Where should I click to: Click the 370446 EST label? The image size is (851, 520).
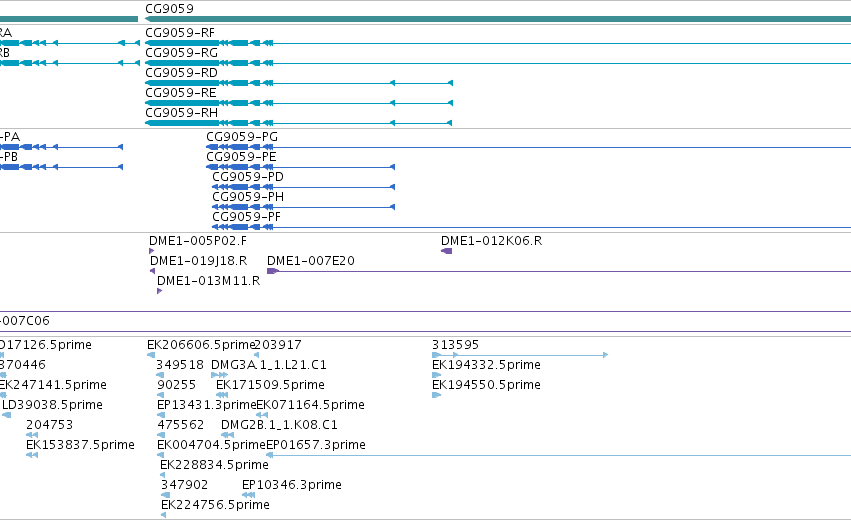tap(23, 365)
